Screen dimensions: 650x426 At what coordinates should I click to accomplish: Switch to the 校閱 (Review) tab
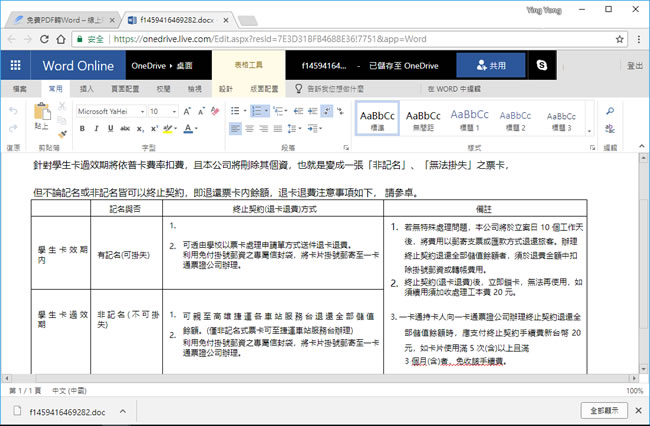tap(163, 89)
